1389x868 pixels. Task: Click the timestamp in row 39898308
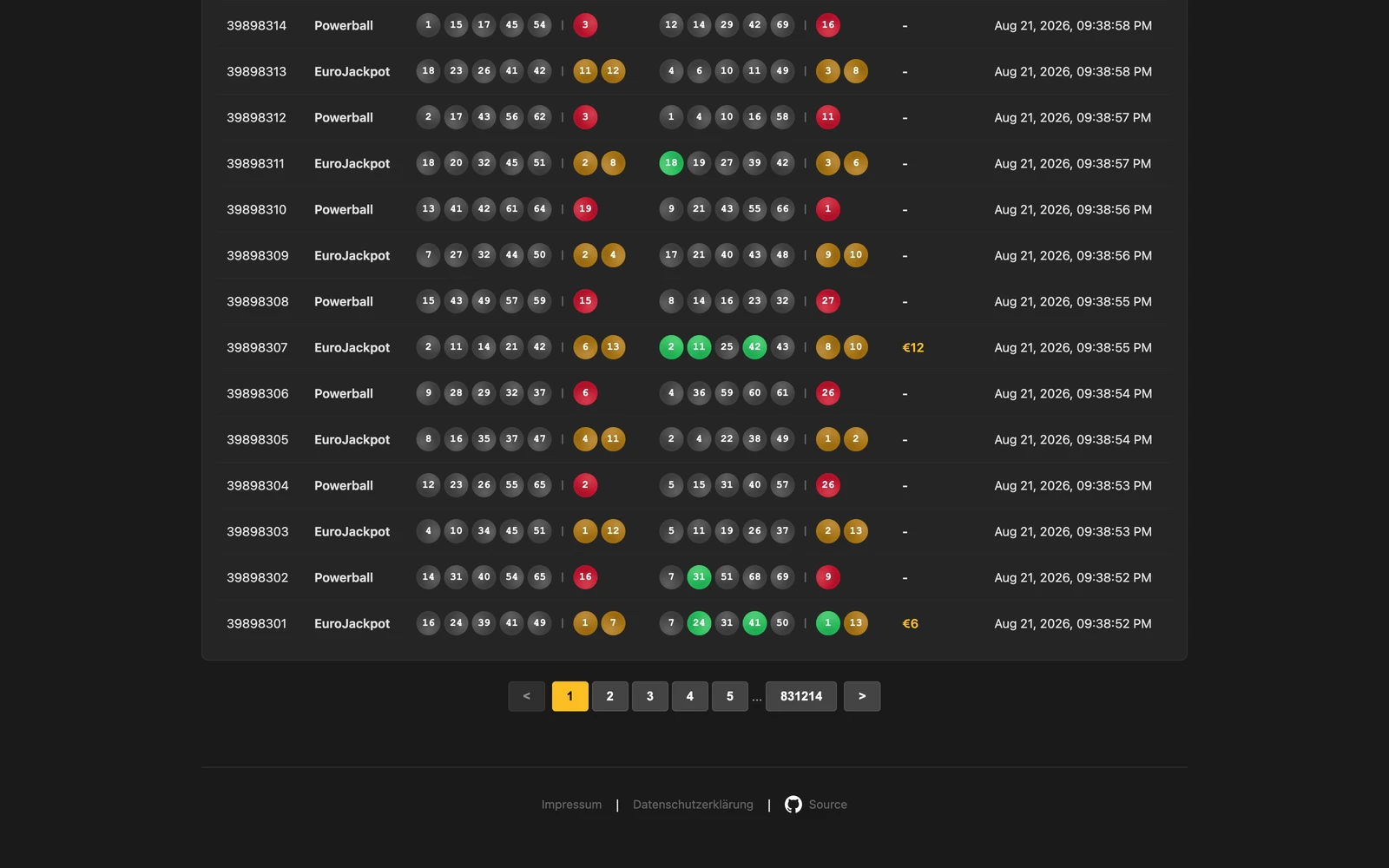click(1073, 301)
